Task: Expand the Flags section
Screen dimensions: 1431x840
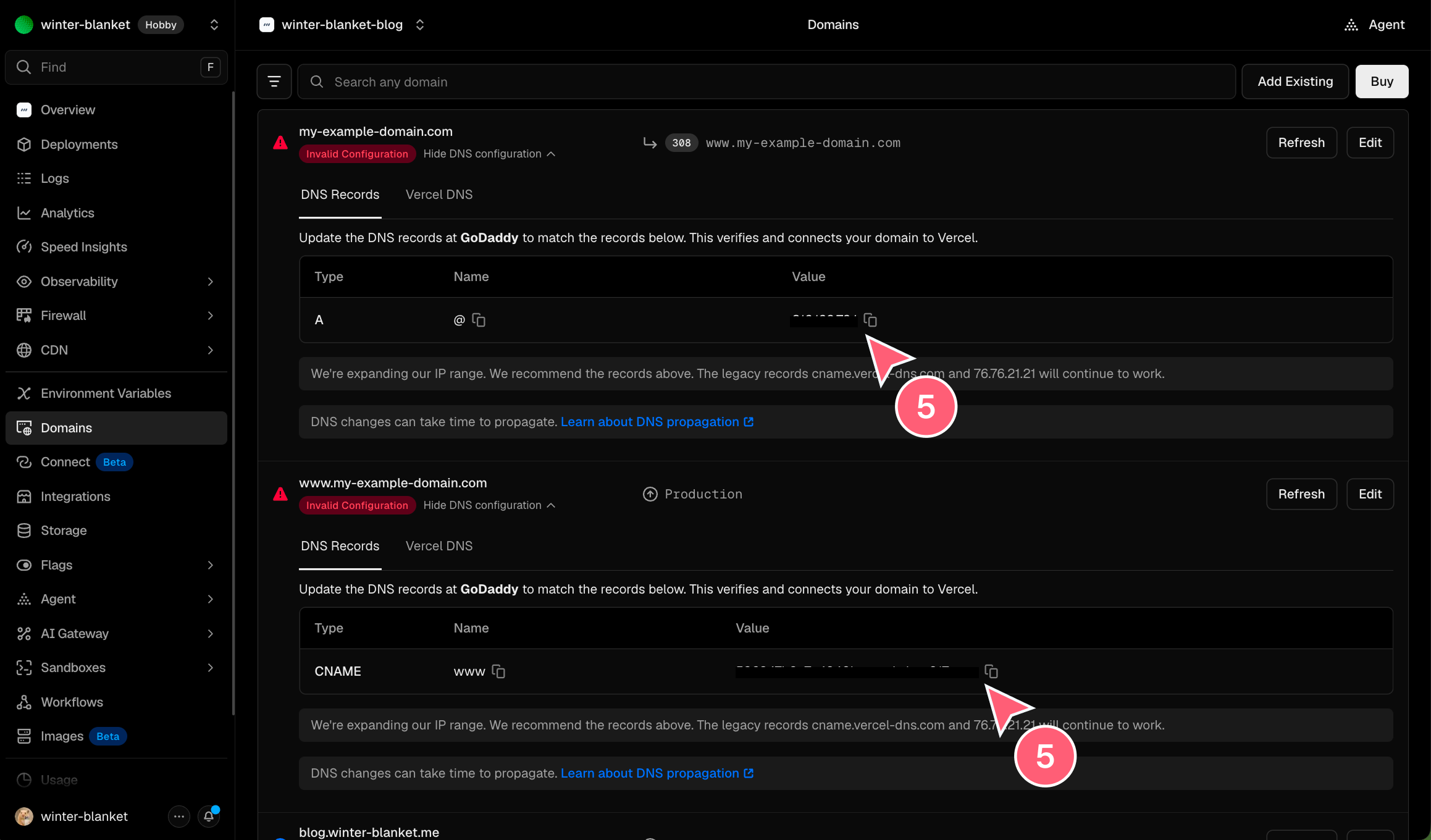Action: click(211, 565)
